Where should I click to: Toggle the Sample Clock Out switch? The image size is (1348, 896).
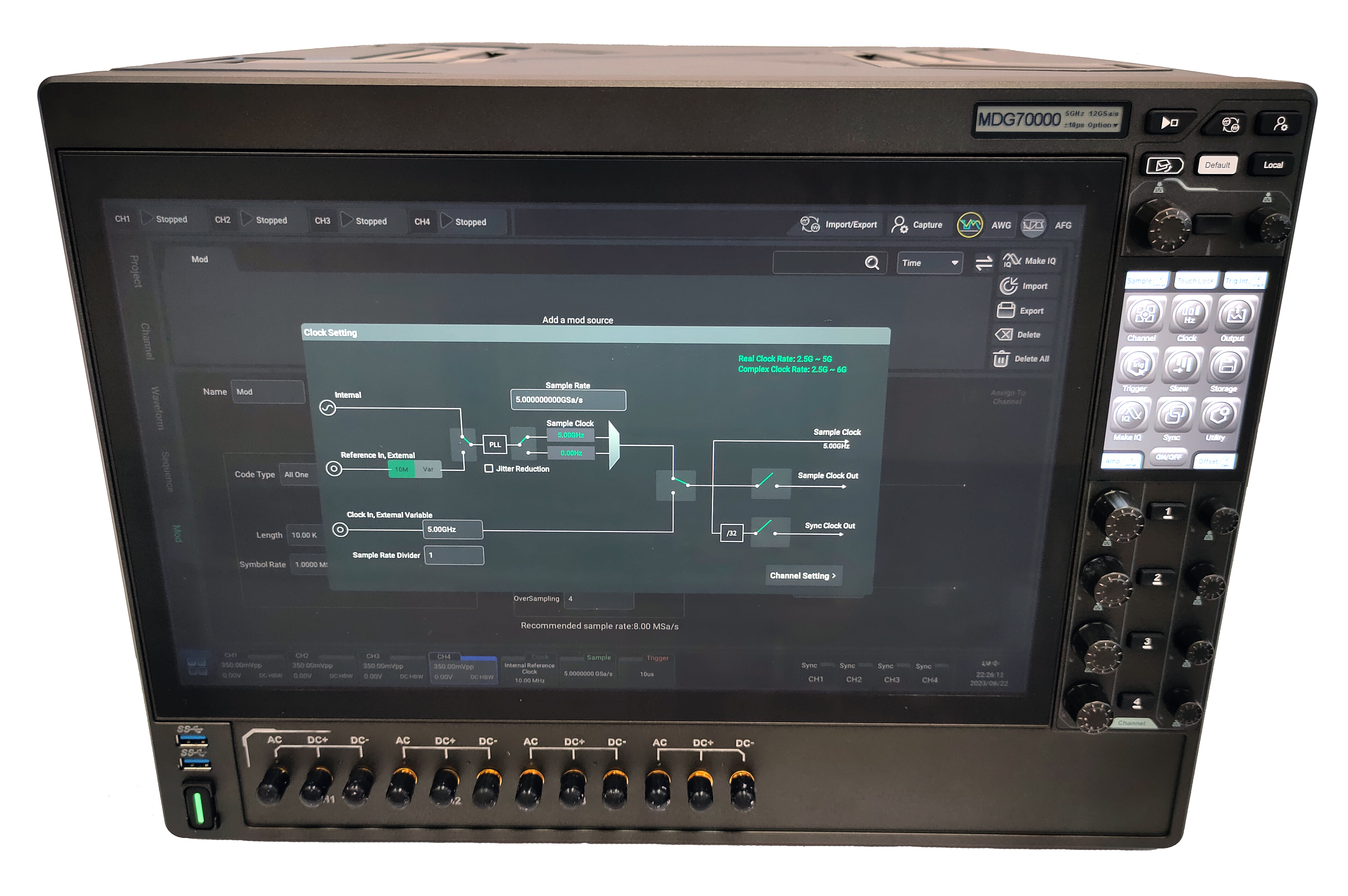(770, 484)
